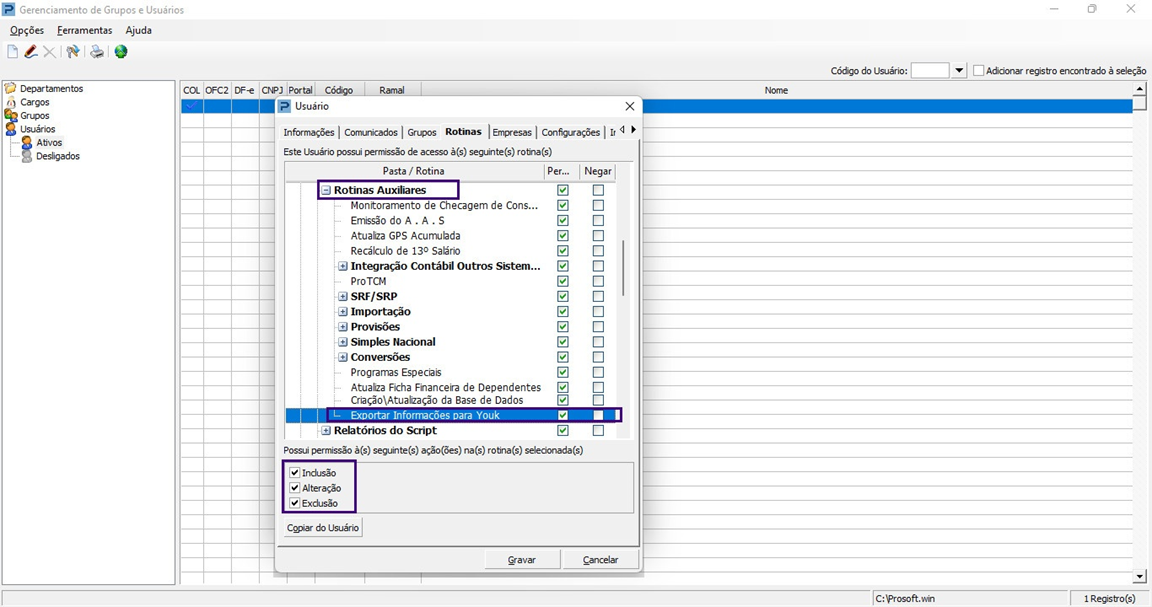Select the Cargos icon in tree
Image resolution: width=1152 pixels, height=607 pixels.
(11, 102)
